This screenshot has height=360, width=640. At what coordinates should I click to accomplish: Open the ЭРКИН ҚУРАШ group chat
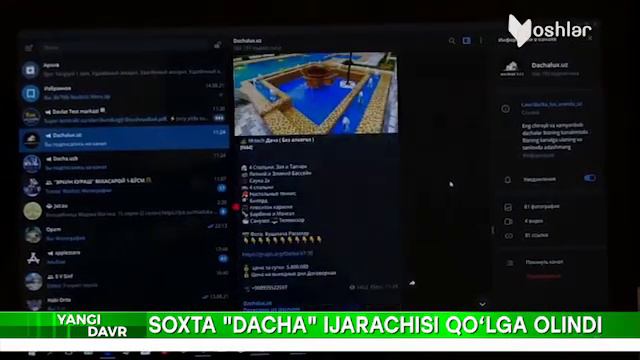[124, 186]
